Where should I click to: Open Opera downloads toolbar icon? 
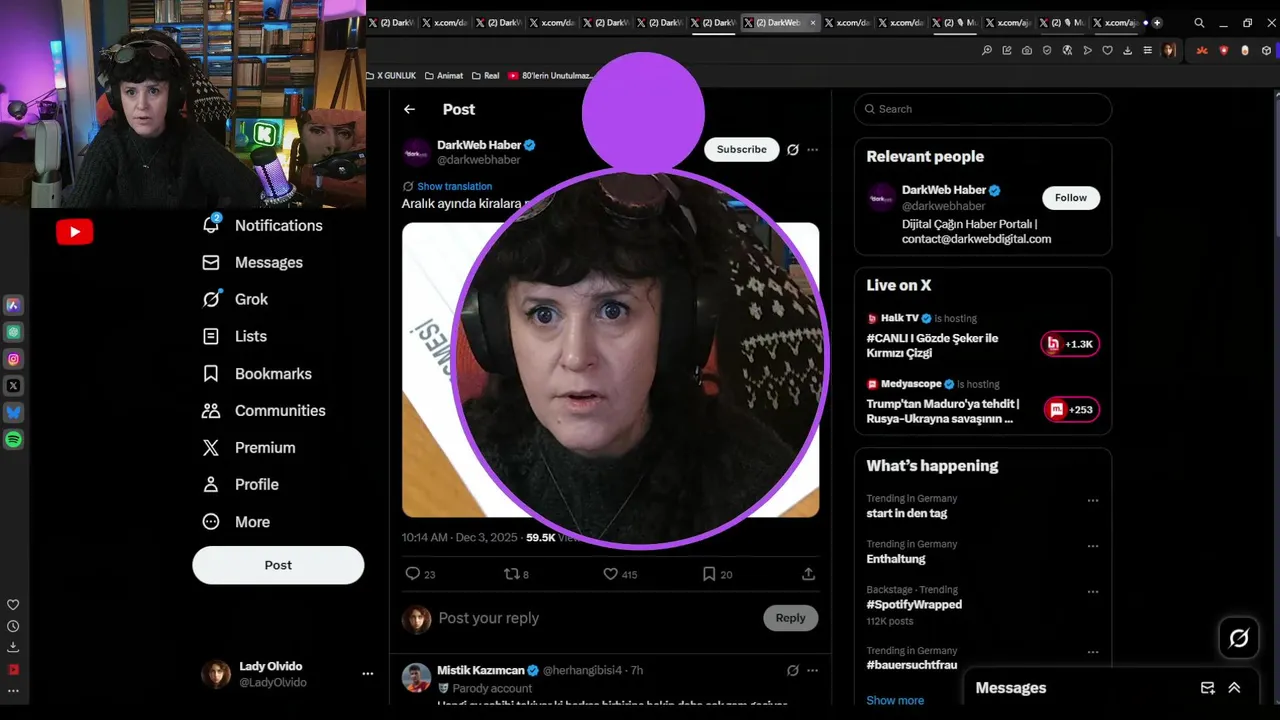coord(1128,50)
